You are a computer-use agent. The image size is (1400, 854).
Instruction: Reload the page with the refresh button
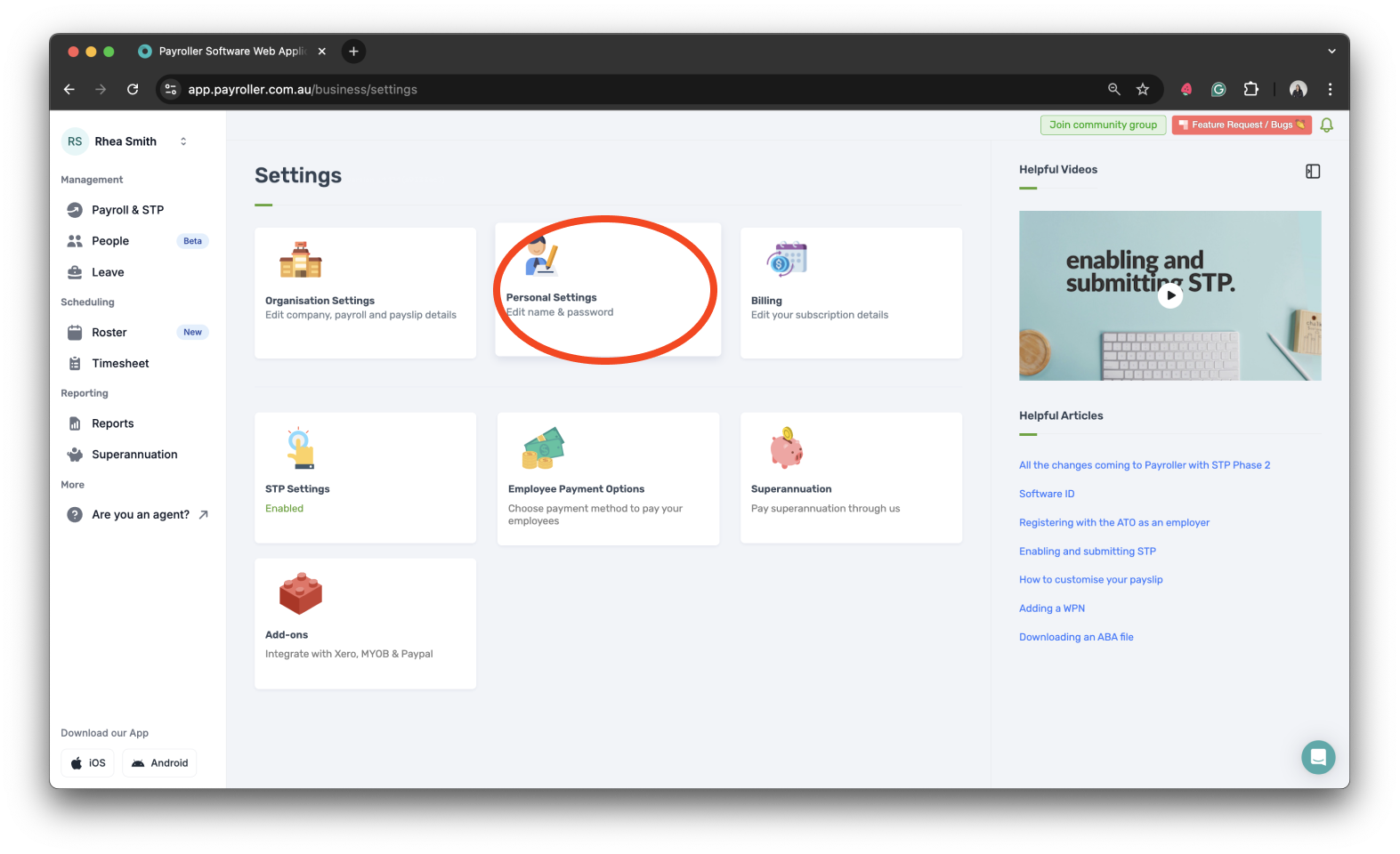pyautogui.click(x=133, y=89)
